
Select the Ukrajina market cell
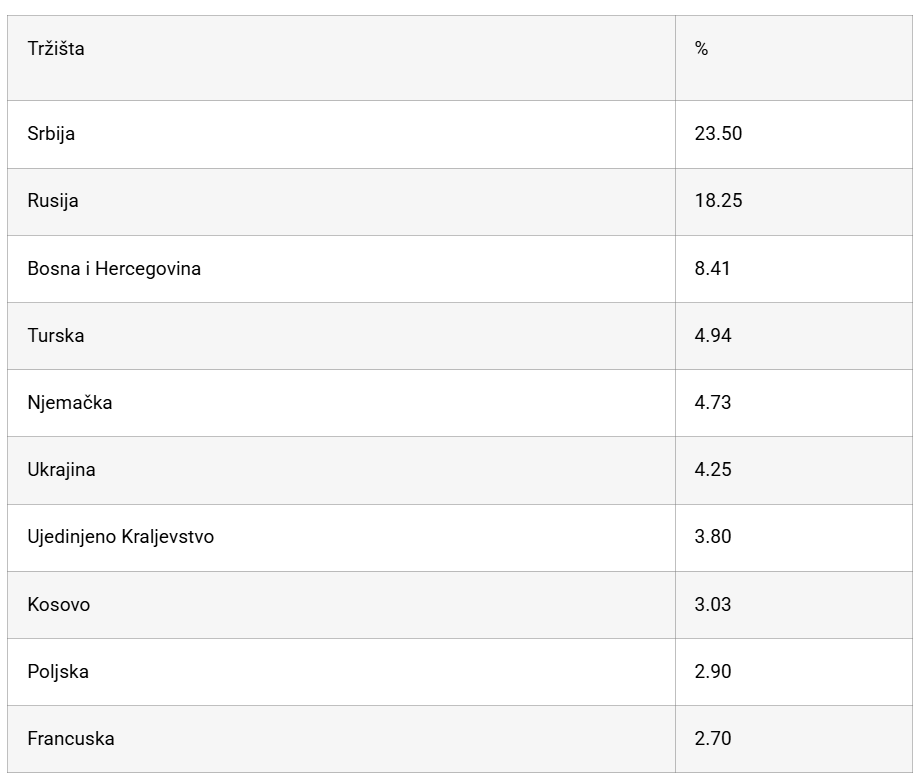pyautogui.click(x=341, y=470)
